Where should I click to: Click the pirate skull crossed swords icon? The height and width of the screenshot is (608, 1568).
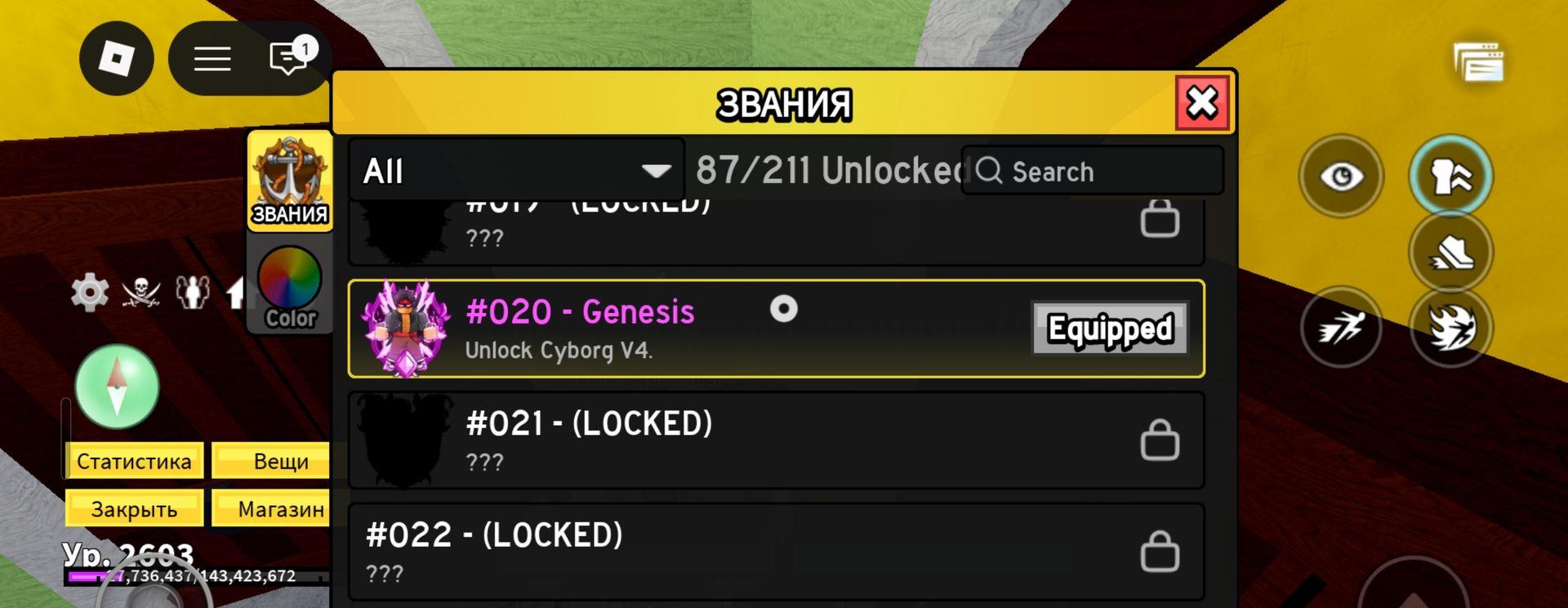coord(140,293)
